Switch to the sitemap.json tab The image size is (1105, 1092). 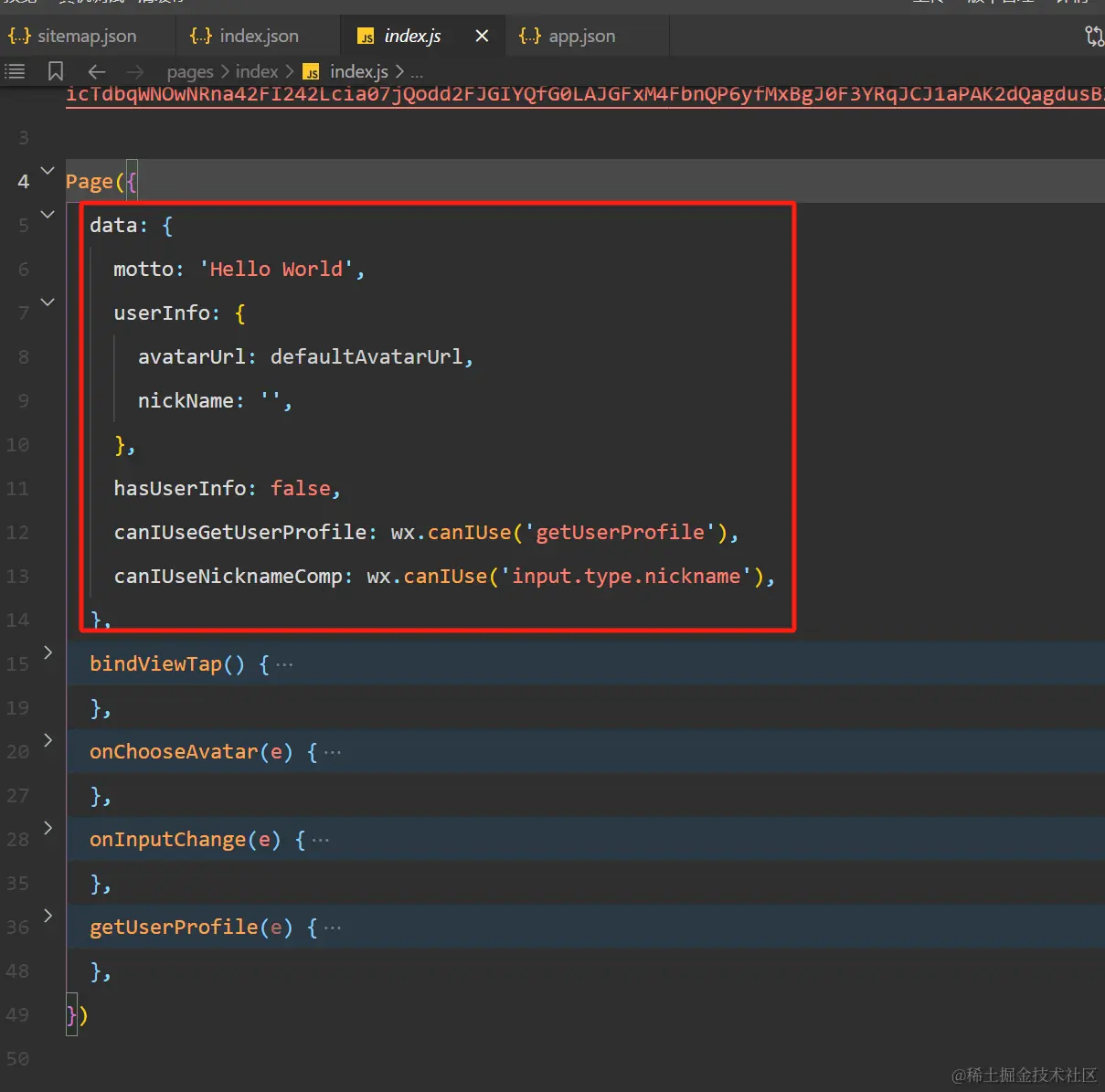pyautogui.click(x=73, y=36)
